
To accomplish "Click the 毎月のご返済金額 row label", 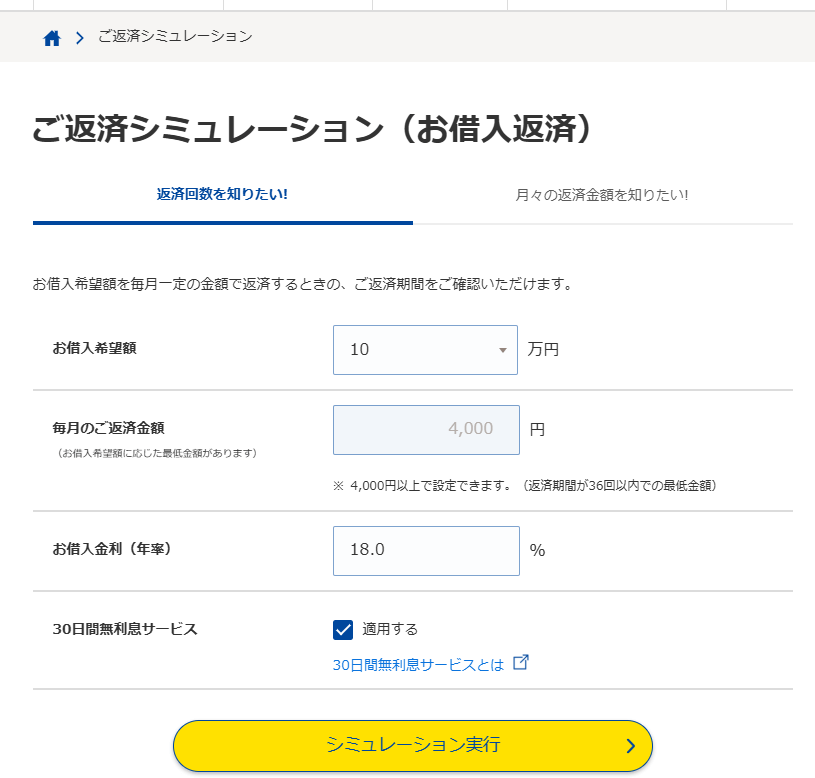I will click(108, 428).
